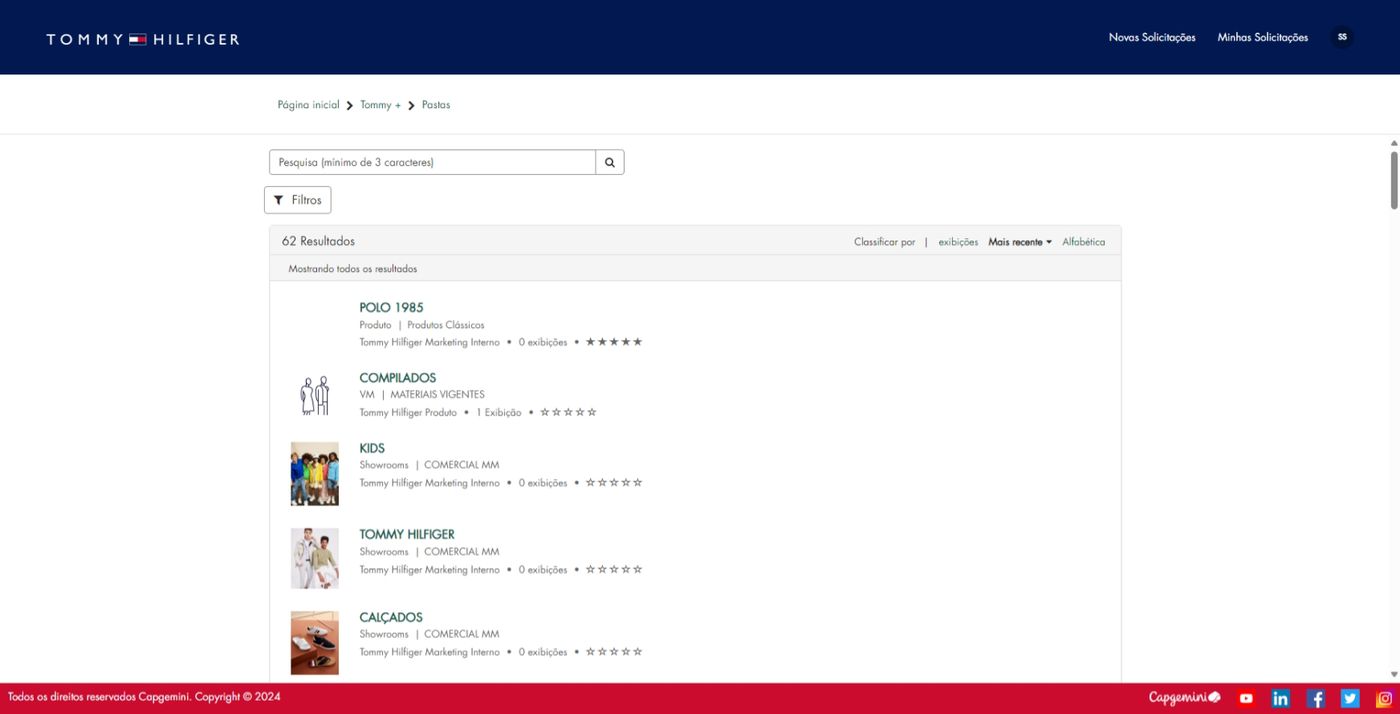The image size is (1400, 714).
Task: Focus the Pesquisa search input field
Action: (432, 162)
